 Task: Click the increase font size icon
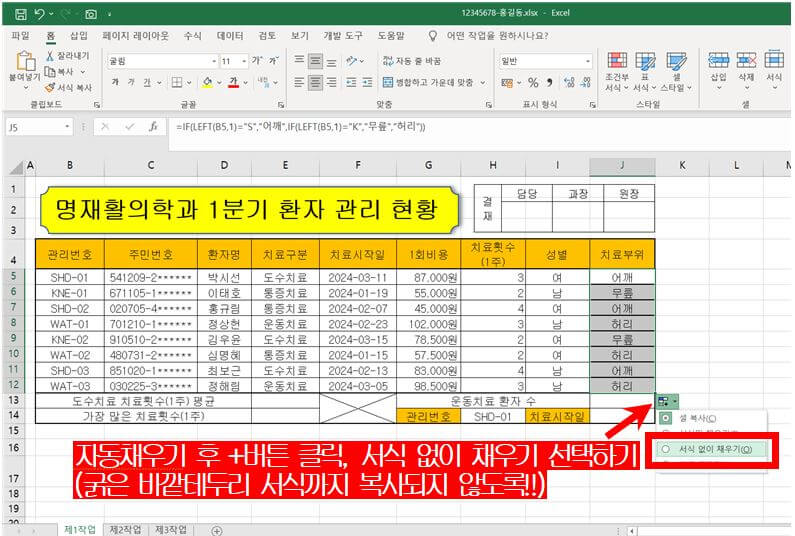coord(257,61)
